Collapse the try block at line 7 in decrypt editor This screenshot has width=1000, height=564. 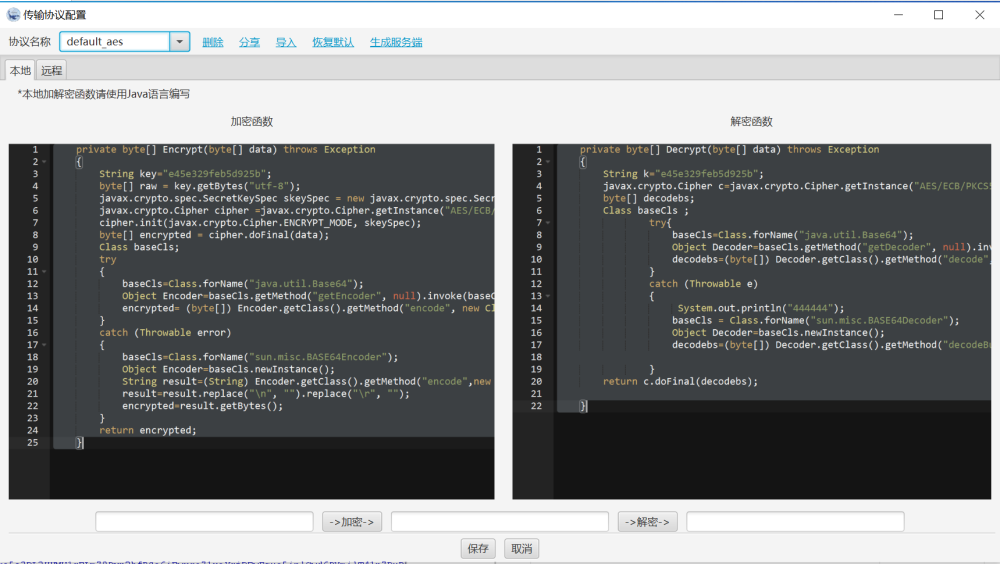click(547, 223)
